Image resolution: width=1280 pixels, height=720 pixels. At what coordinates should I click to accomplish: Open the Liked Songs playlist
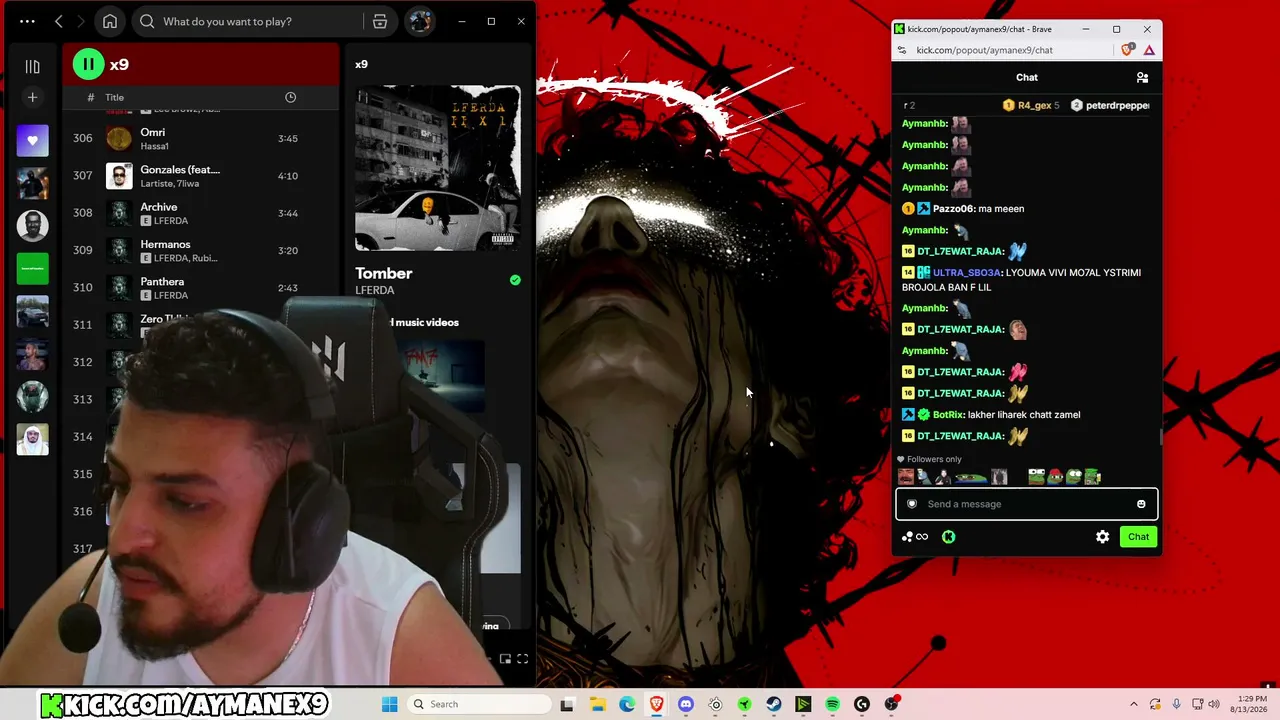32,140
